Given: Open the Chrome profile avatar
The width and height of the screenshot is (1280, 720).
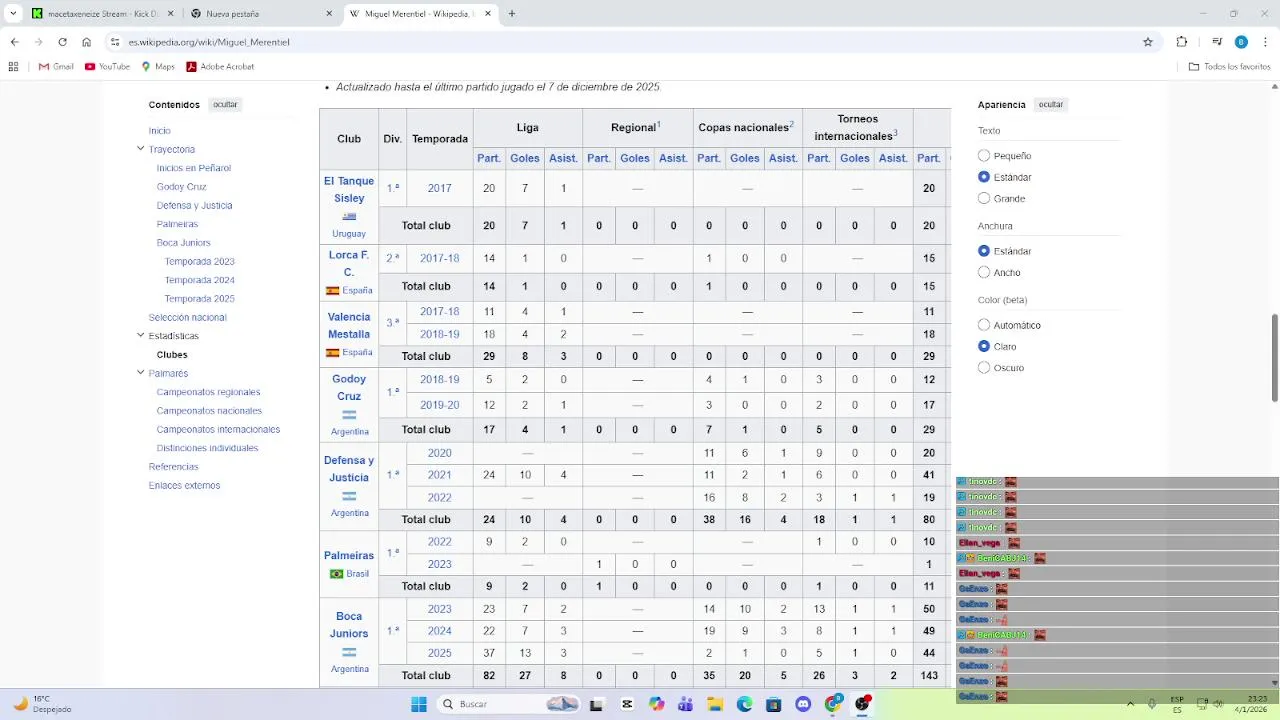Looking at the screenshot, I should click(1241, 42).
